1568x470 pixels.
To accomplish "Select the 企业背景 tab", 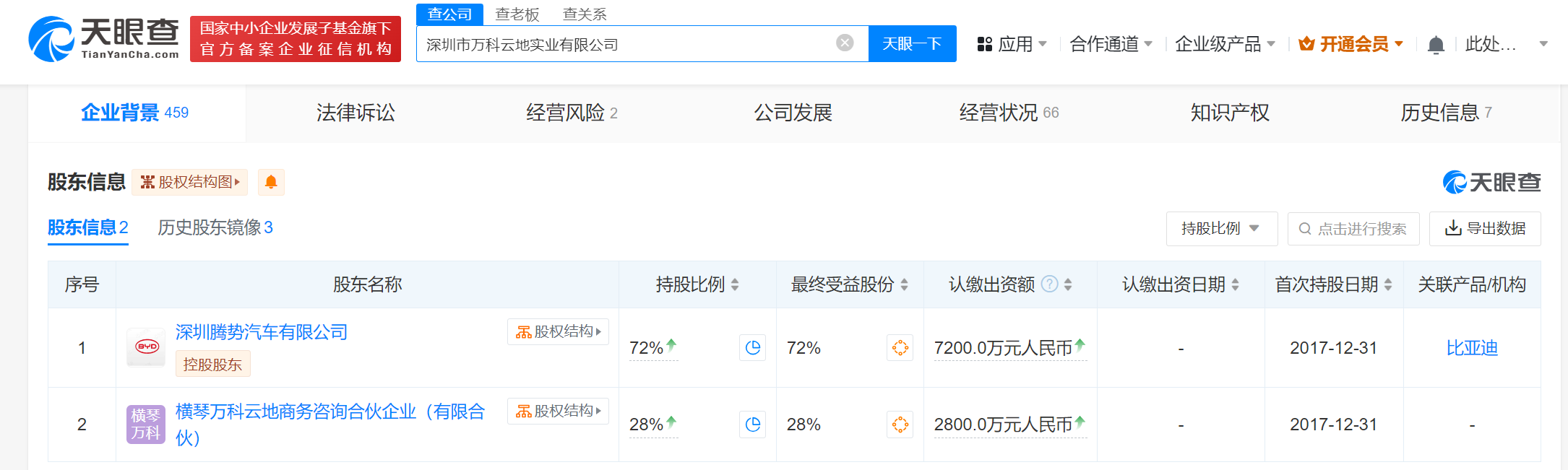I will 135,113.
